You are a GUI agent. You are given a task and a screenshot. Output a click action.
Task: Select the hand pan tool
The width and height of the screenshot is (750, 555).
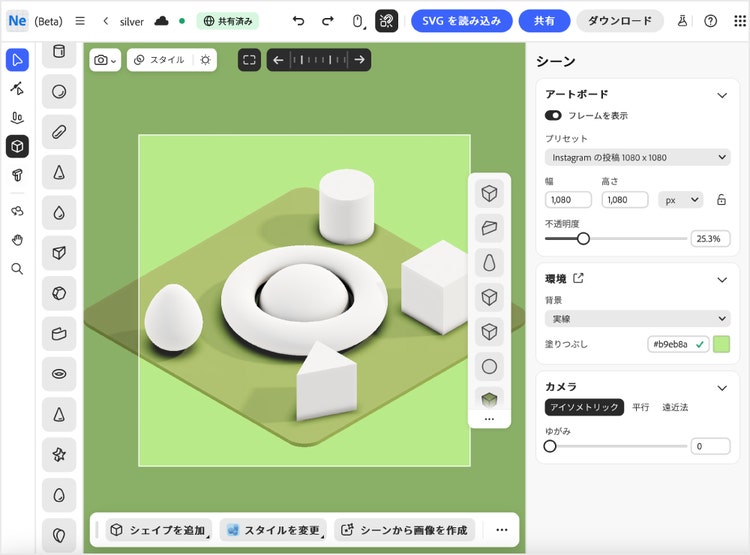pyautogui.click(x=17, y=240)
